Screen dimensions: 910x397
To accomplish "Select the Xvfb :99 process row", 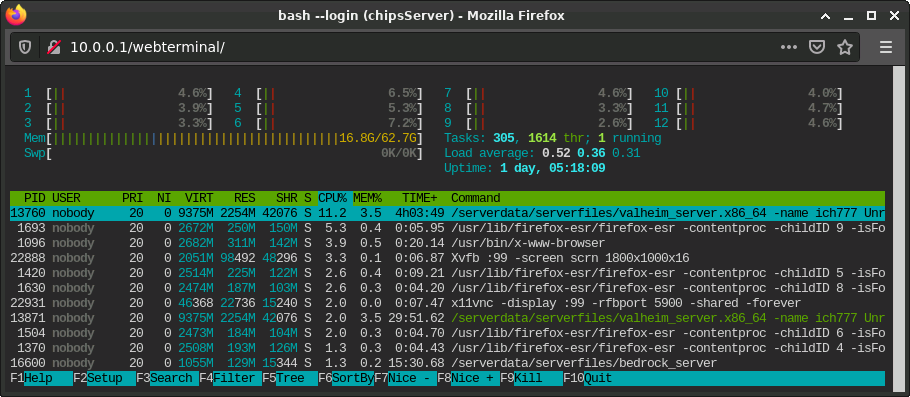I will point(447,258).
